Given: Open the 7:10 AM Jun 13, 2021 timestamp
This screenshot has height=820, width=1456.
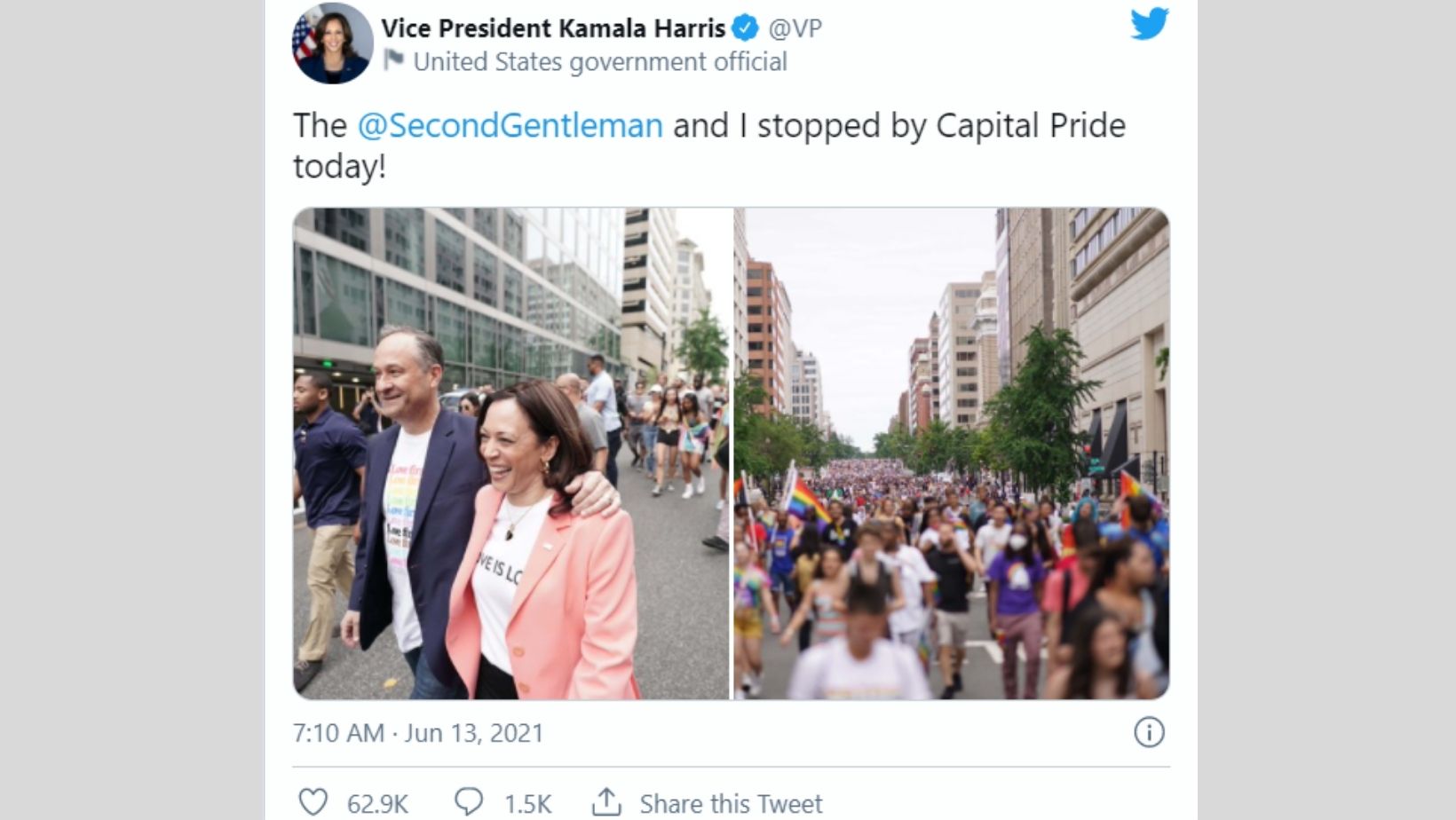Looking at the screenshot, I should pyautogui.click(x=418, y=733).
